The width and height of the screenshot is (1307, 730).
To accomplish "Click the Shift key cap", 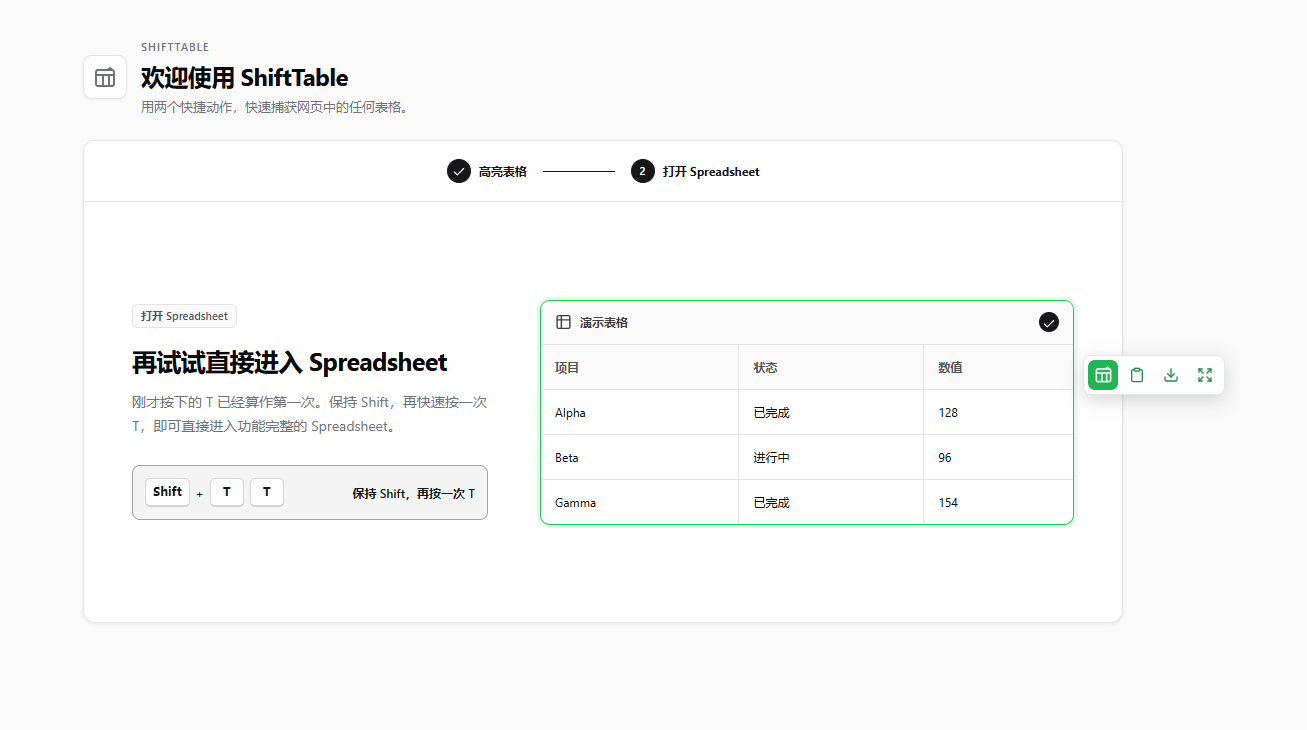I will [167, 492].
